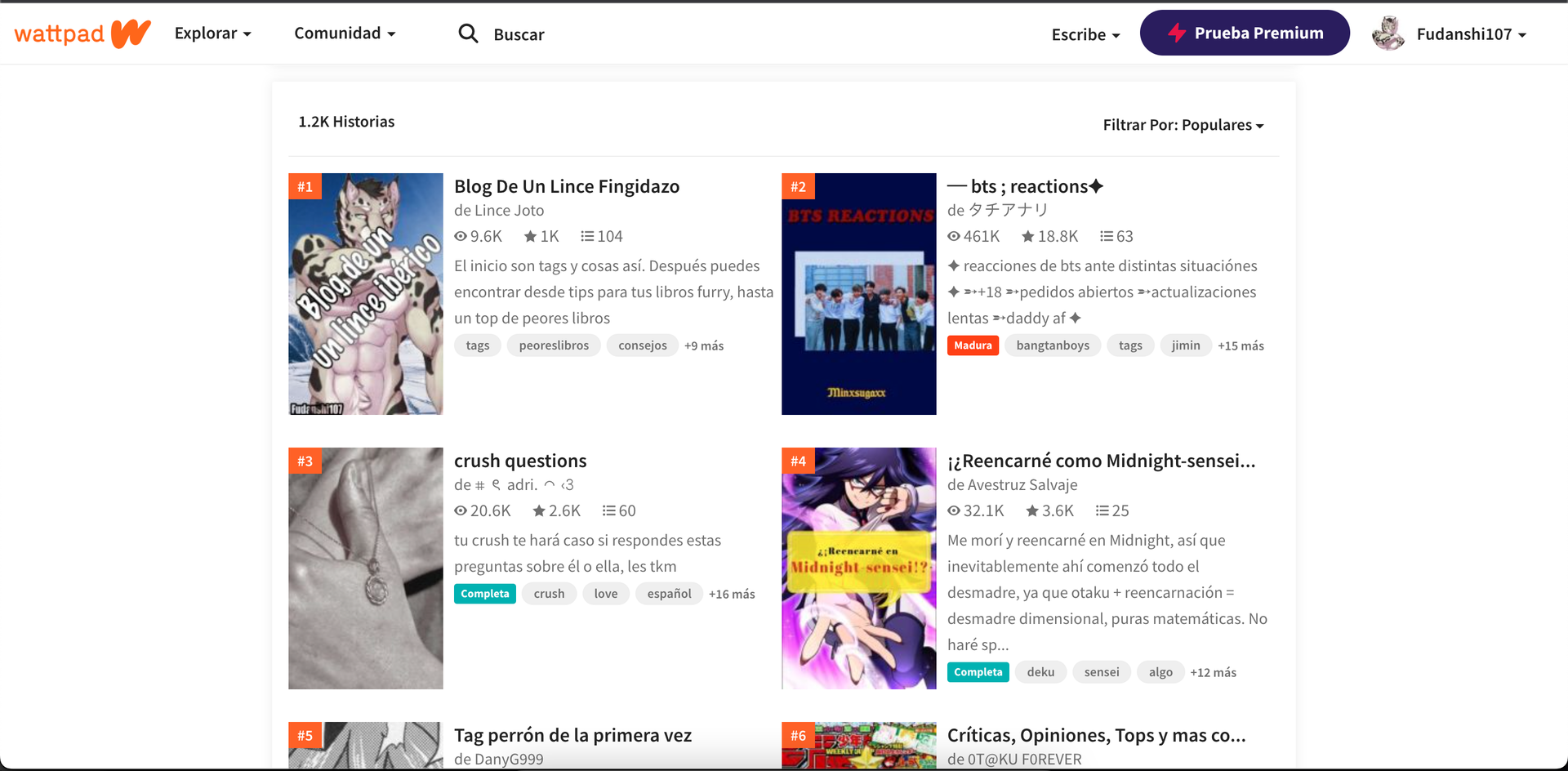Click votes star icon showing 3.6K
This screenshot has width=1568, height=771.
pos(1032,510)
